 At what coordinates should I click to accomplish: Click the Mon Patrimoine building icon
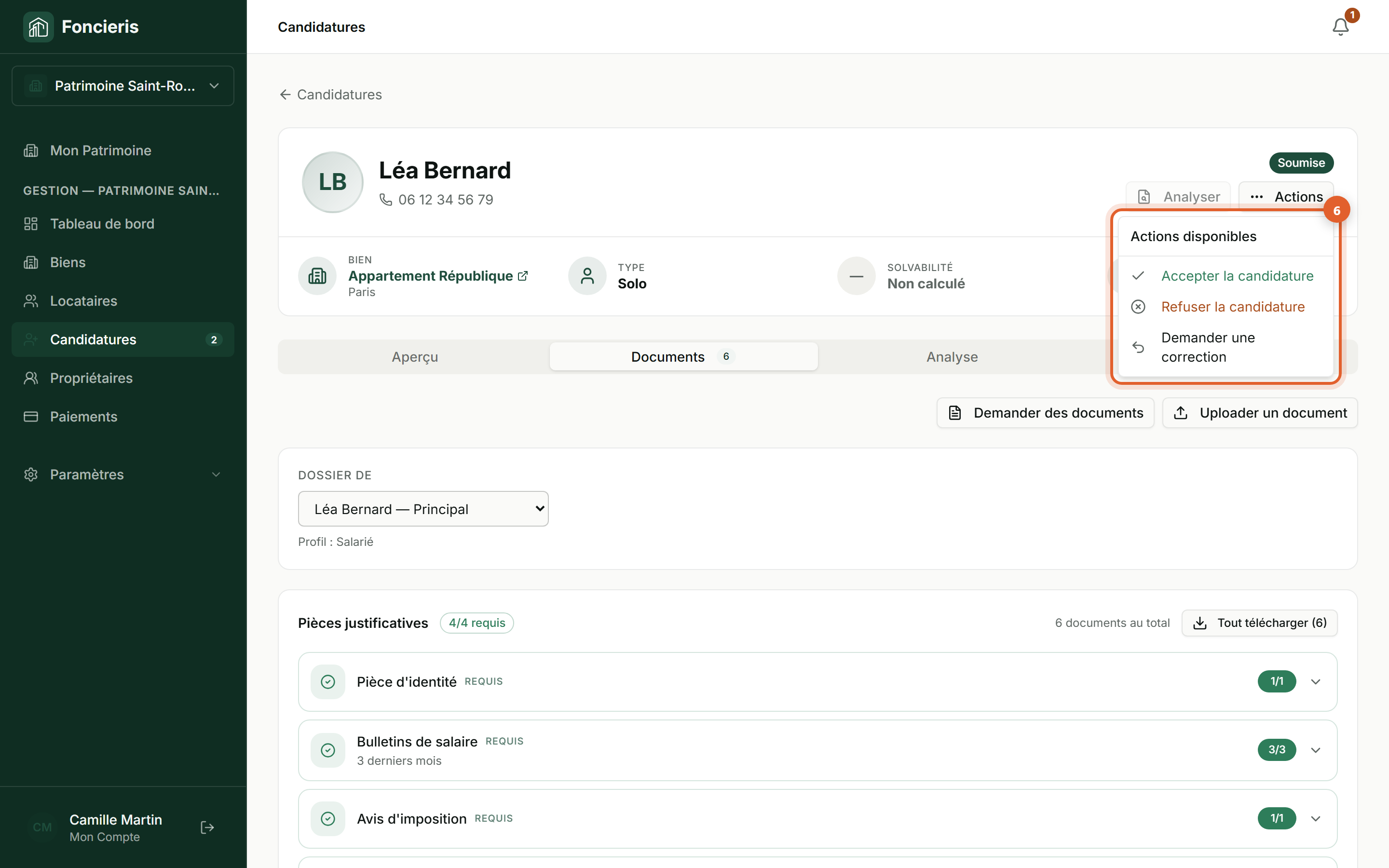(31, 150)
